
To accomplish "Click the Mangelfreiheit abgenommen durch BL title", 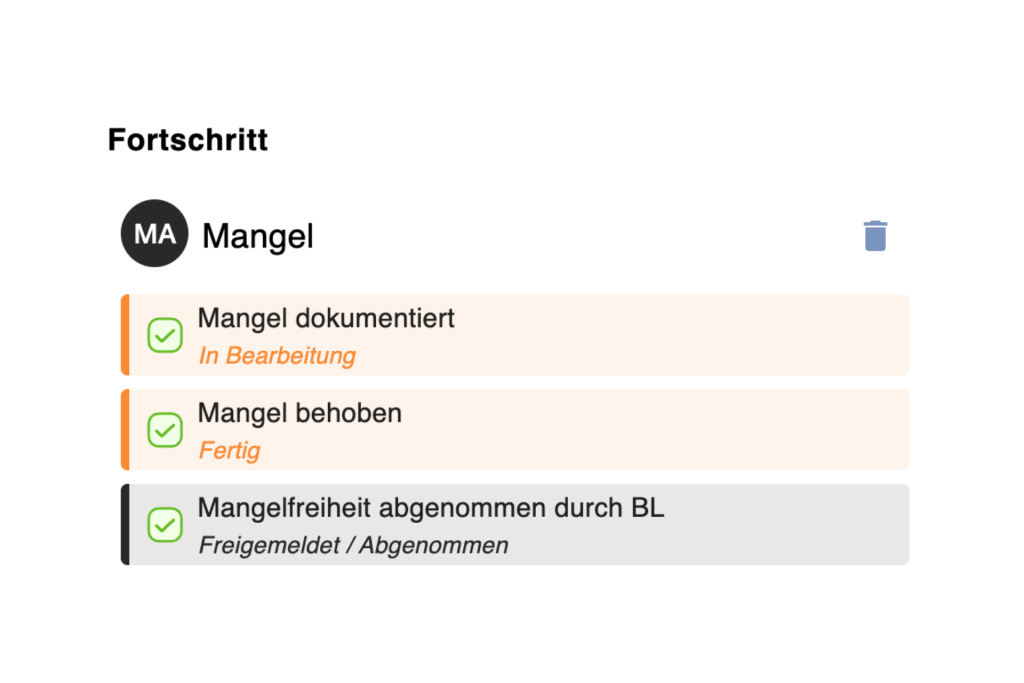I will 431,508.
